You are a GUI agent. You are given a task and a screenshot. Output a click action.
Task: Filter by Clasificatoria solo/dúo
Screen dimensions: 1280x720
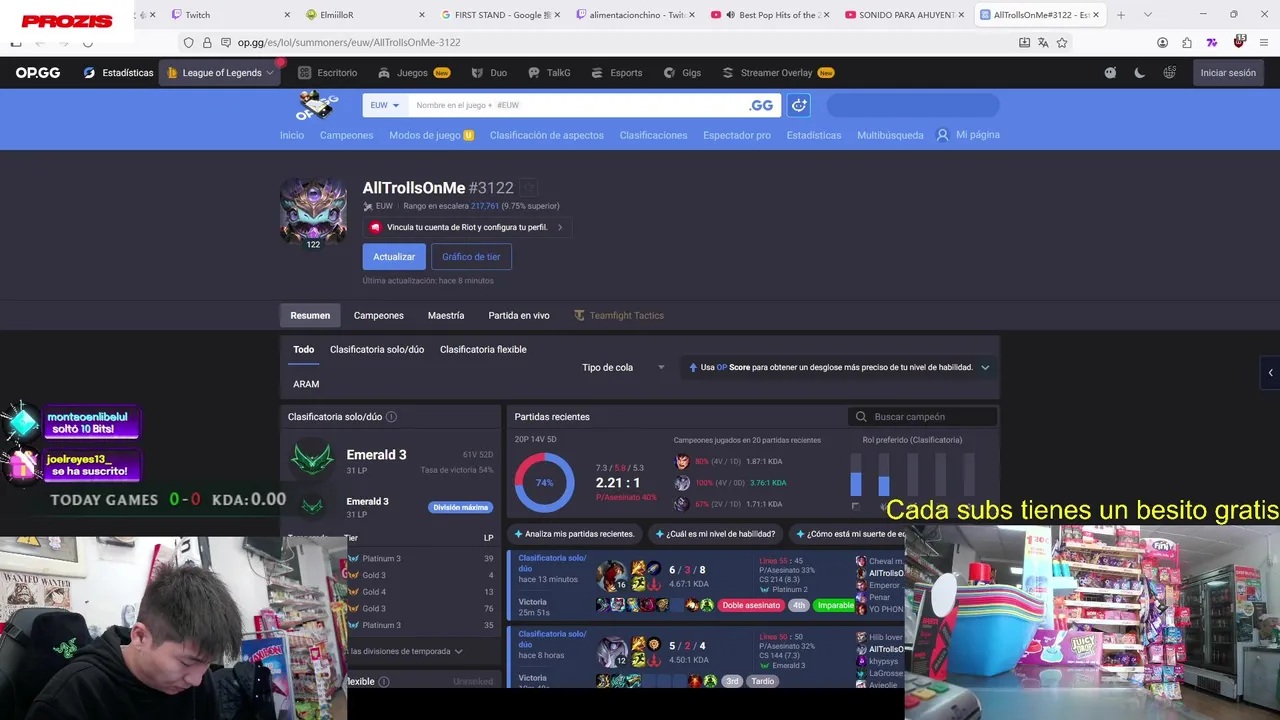click(x=377, y=349)
